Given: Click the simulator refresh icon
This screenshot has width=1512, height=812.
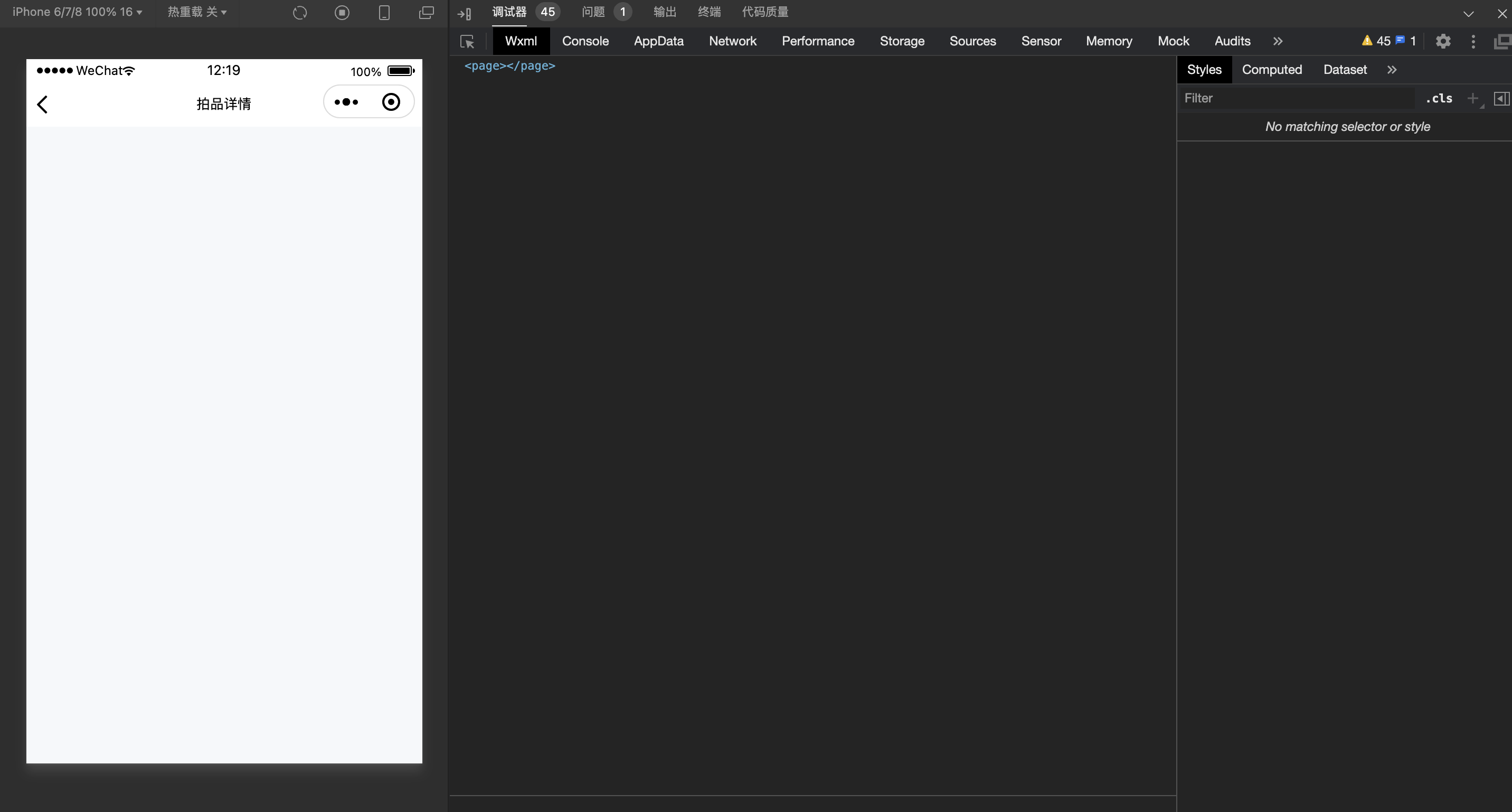Looking at the screenshot, I should click(x=300, y=12).
